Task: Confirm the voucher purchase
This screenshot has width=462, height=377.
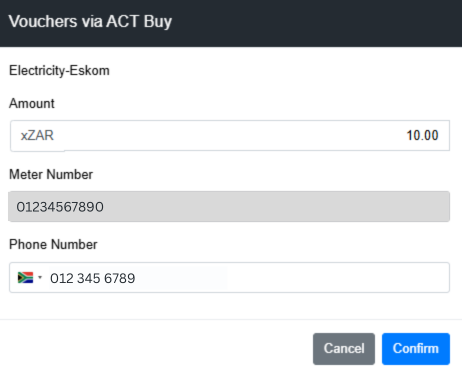Action: click(x=416, y=349)
